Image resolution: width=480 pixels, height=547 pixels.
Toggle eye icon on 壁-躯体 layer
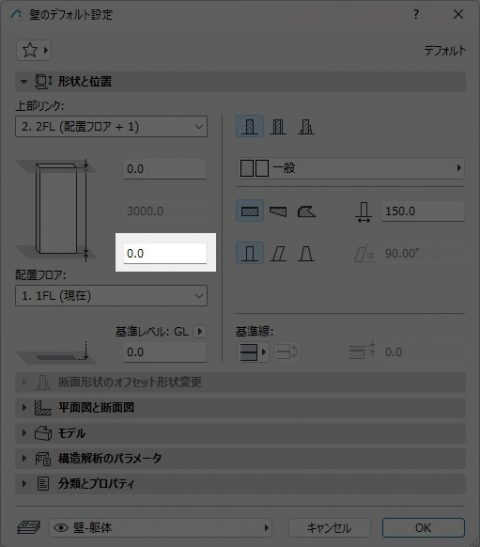click(61, 528)
